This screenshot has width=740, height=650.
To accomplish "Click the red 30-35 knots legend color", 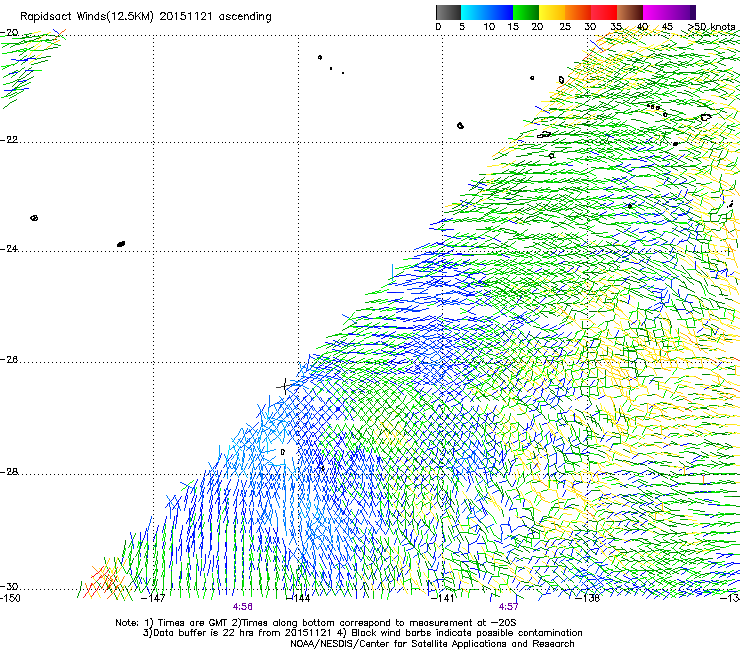I will pos(604,12).
